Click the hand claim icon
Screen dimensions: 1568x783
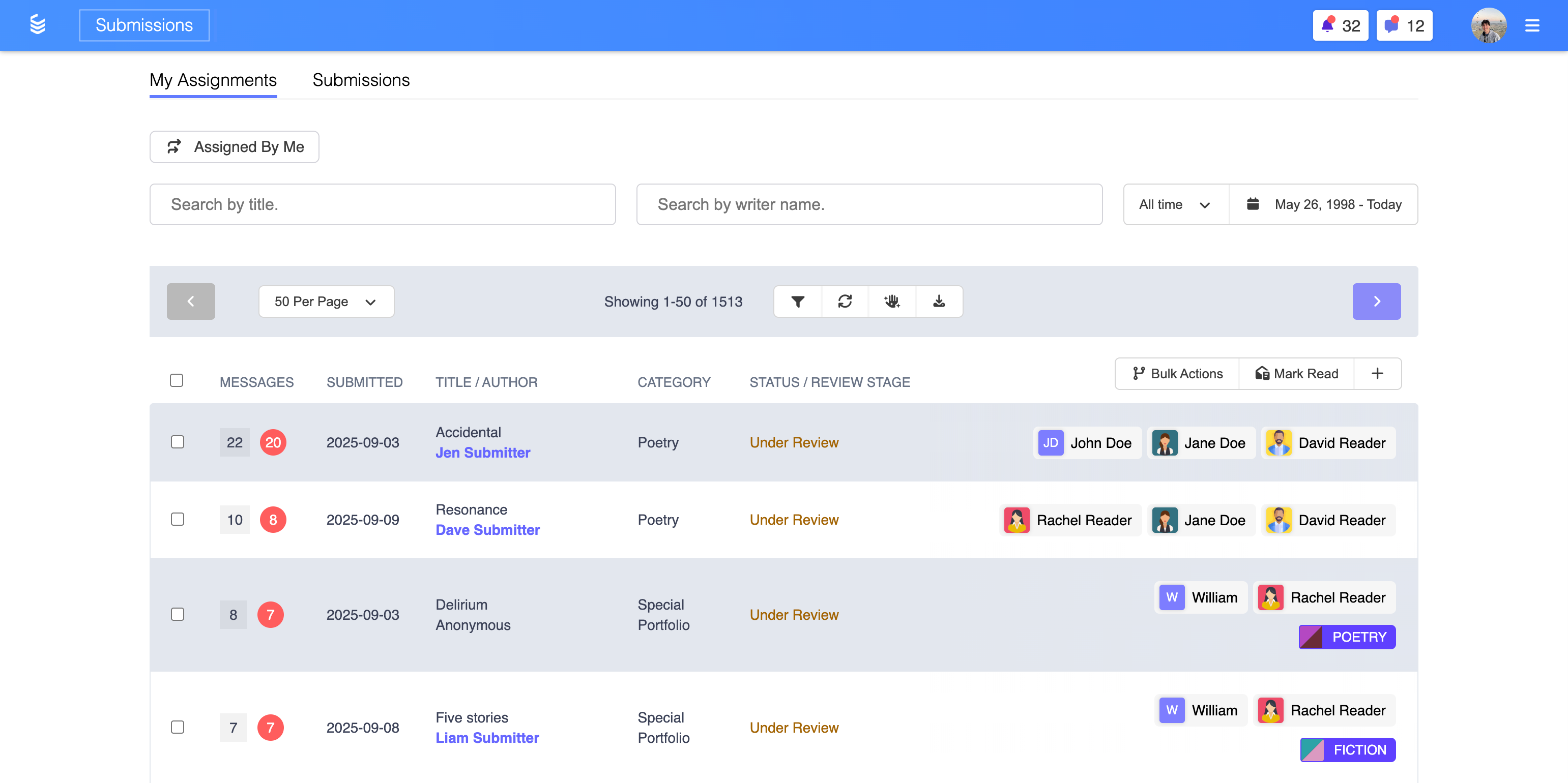pos(892,301)
